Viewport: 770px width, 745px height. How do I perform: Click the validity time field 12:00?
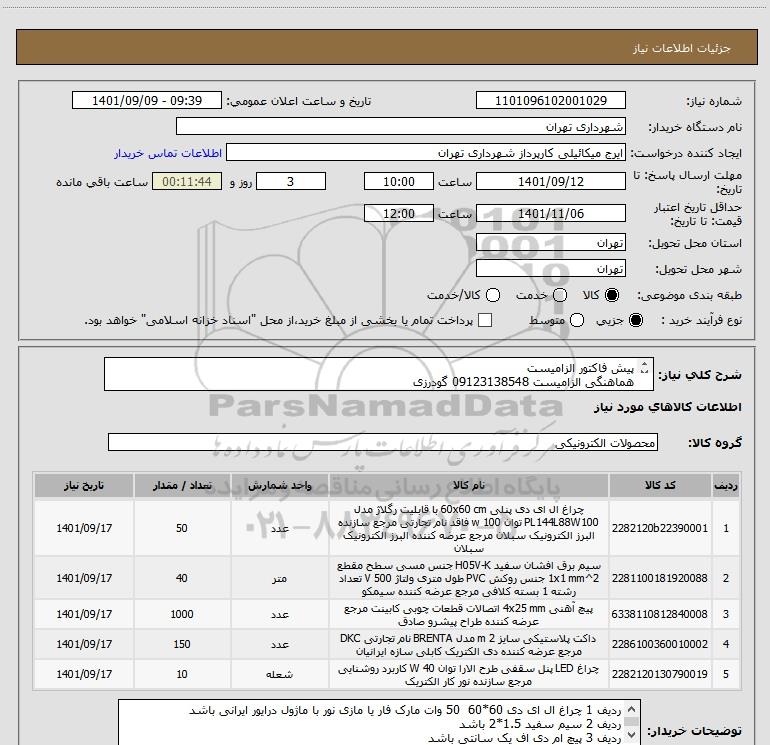coord(399,213)
